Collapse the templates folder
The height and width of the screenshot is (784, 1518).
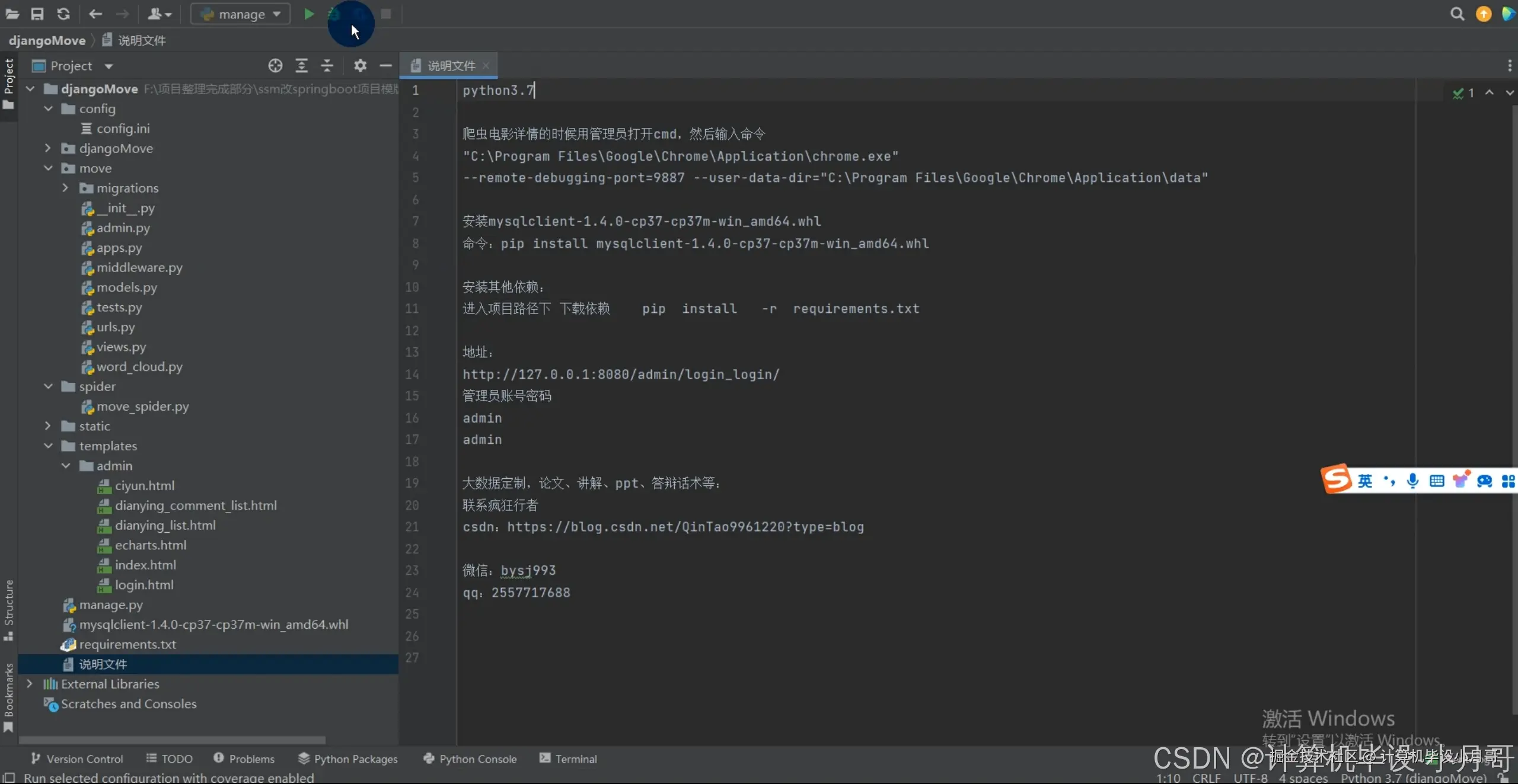48,446
